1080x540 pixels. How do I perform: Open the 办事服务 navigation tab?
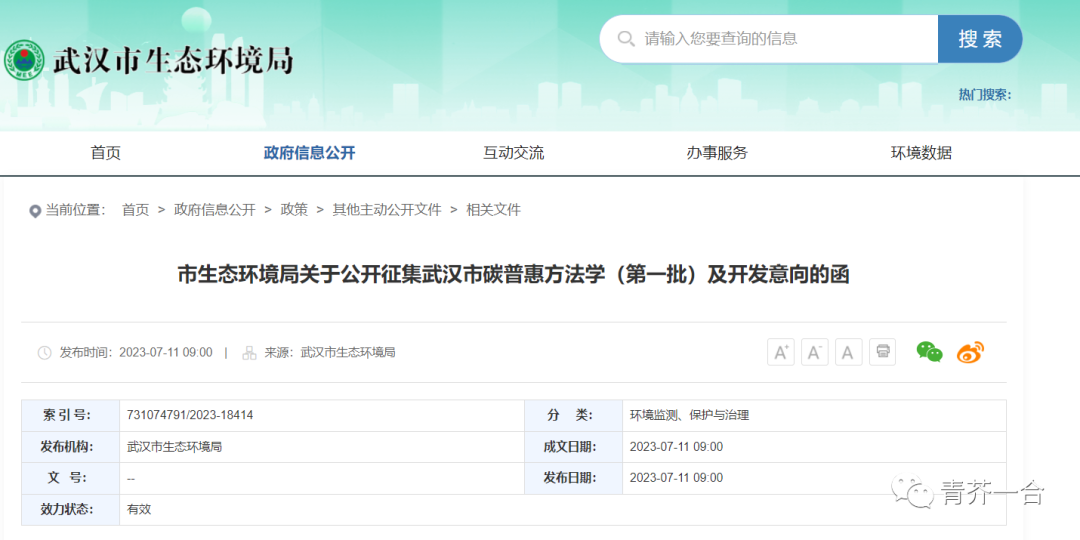click(x=717, y=153)
